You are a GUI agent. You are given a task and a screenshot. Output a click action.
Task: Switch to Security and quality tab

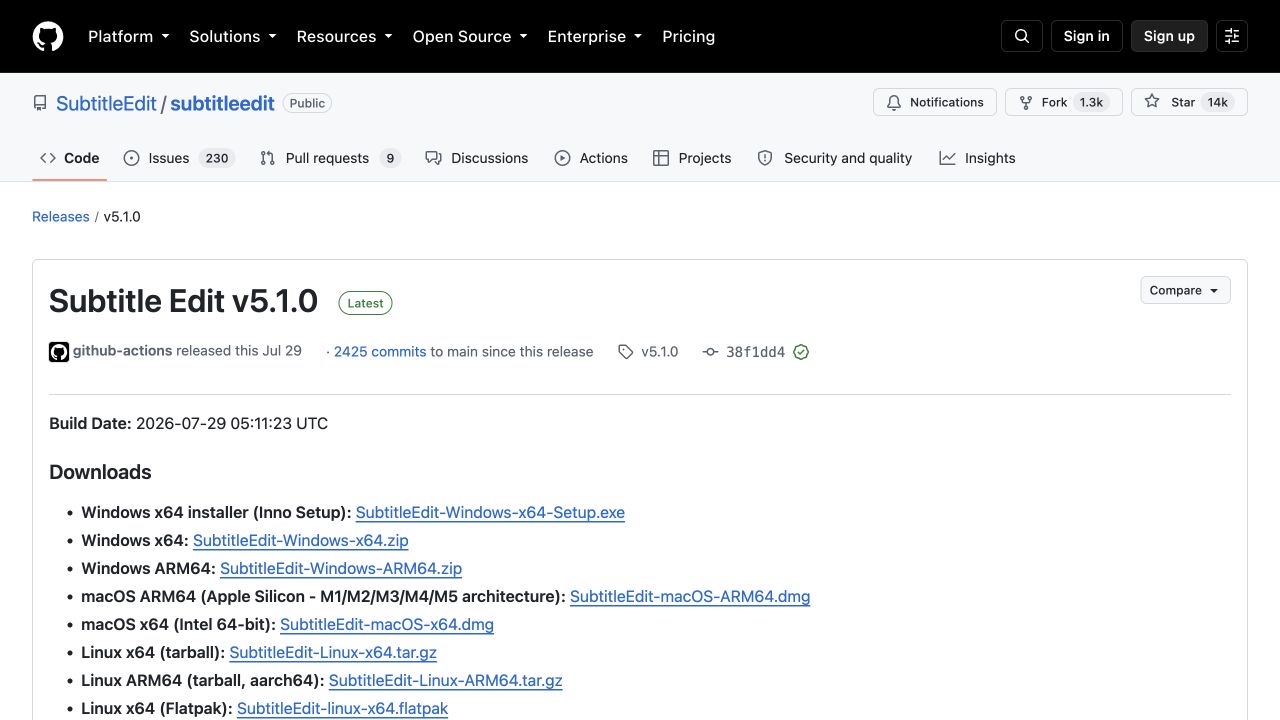pyautogui.click(x=835, y=158)
